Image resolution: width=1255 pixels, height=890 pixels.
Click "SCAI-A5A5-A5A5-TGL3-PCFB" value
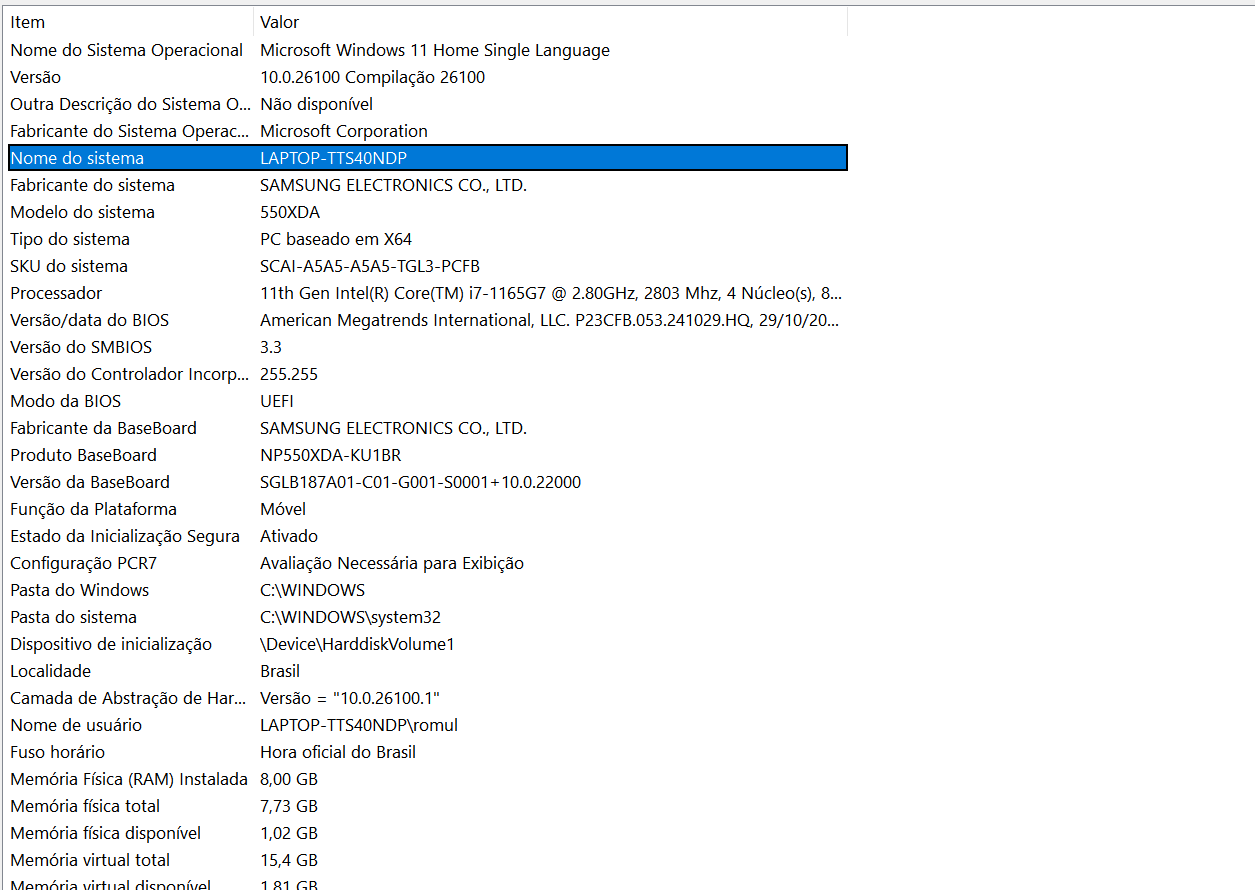[370, 266]
